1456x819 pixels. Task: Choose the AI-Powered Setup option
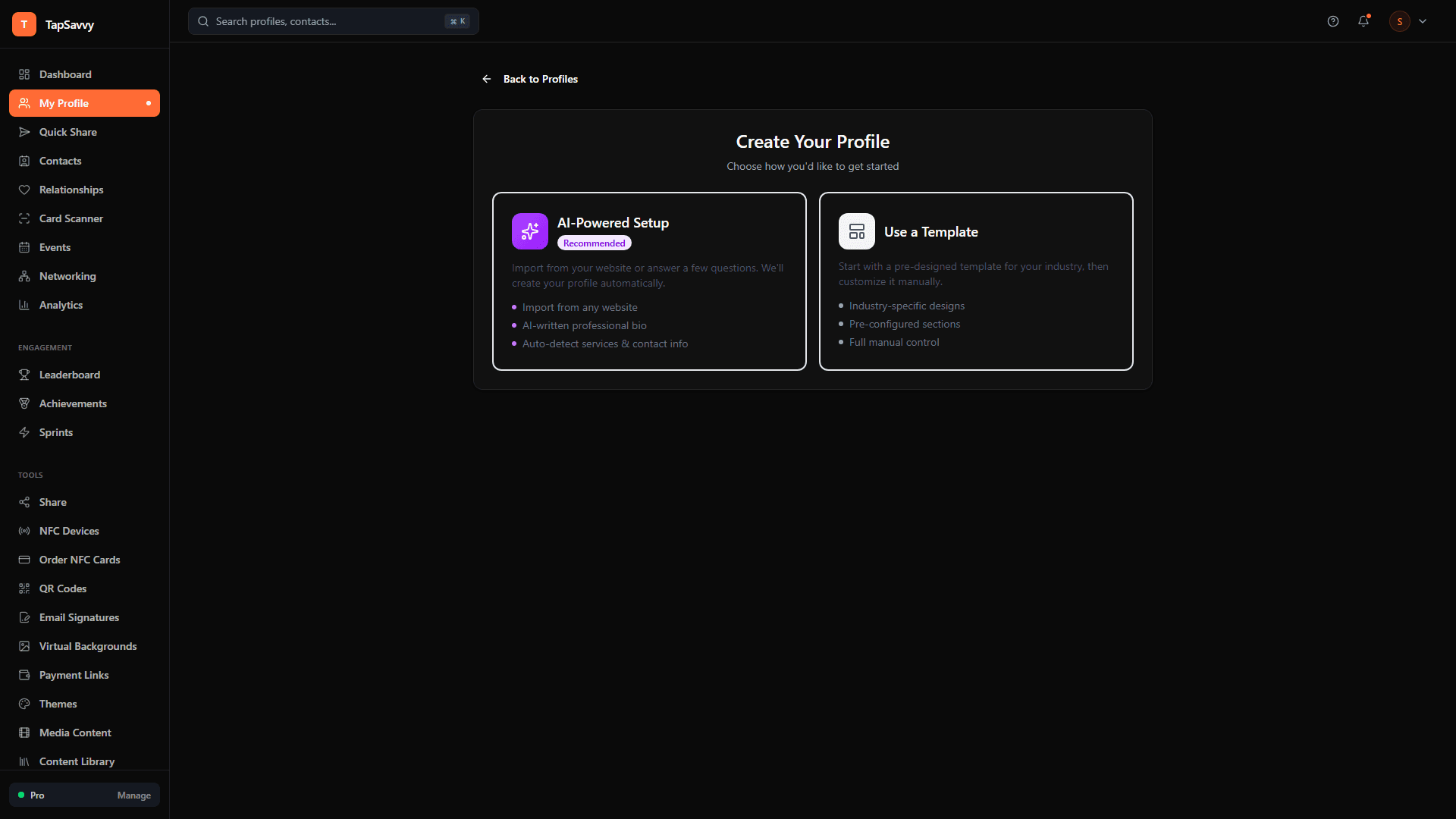[x=648, y=281]
